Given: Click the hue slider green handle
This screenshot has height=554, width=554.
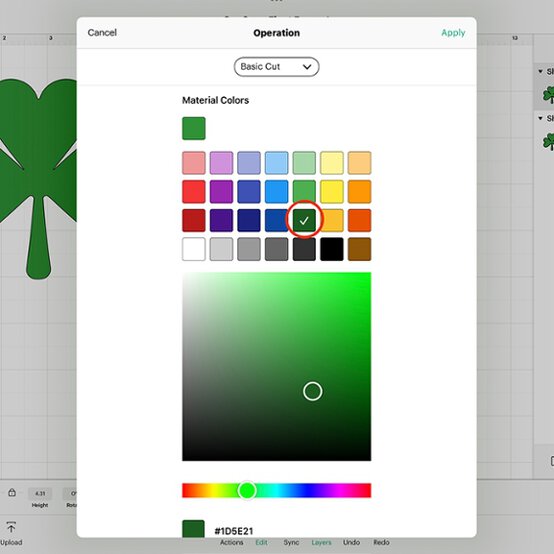Looking at the screenshot, I should click(247, 490).
